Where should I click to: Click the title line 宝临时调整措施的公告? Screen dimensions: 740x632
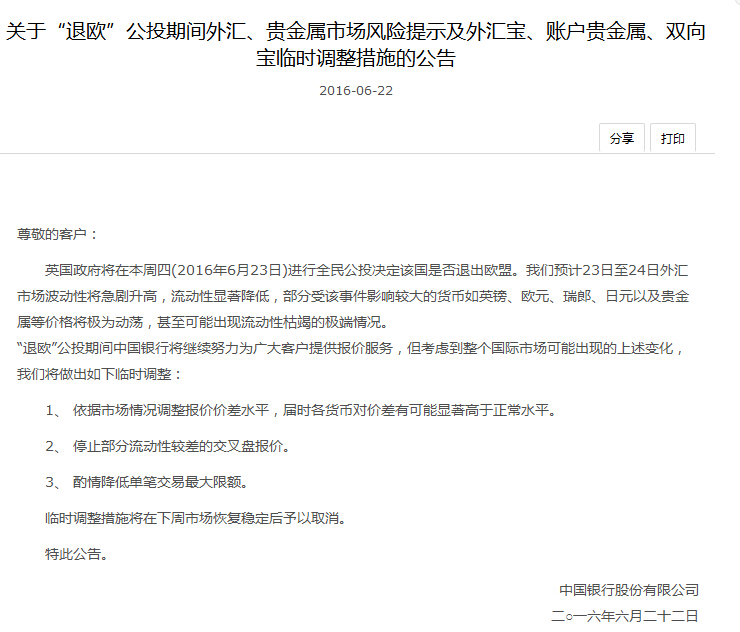(356, 58)
